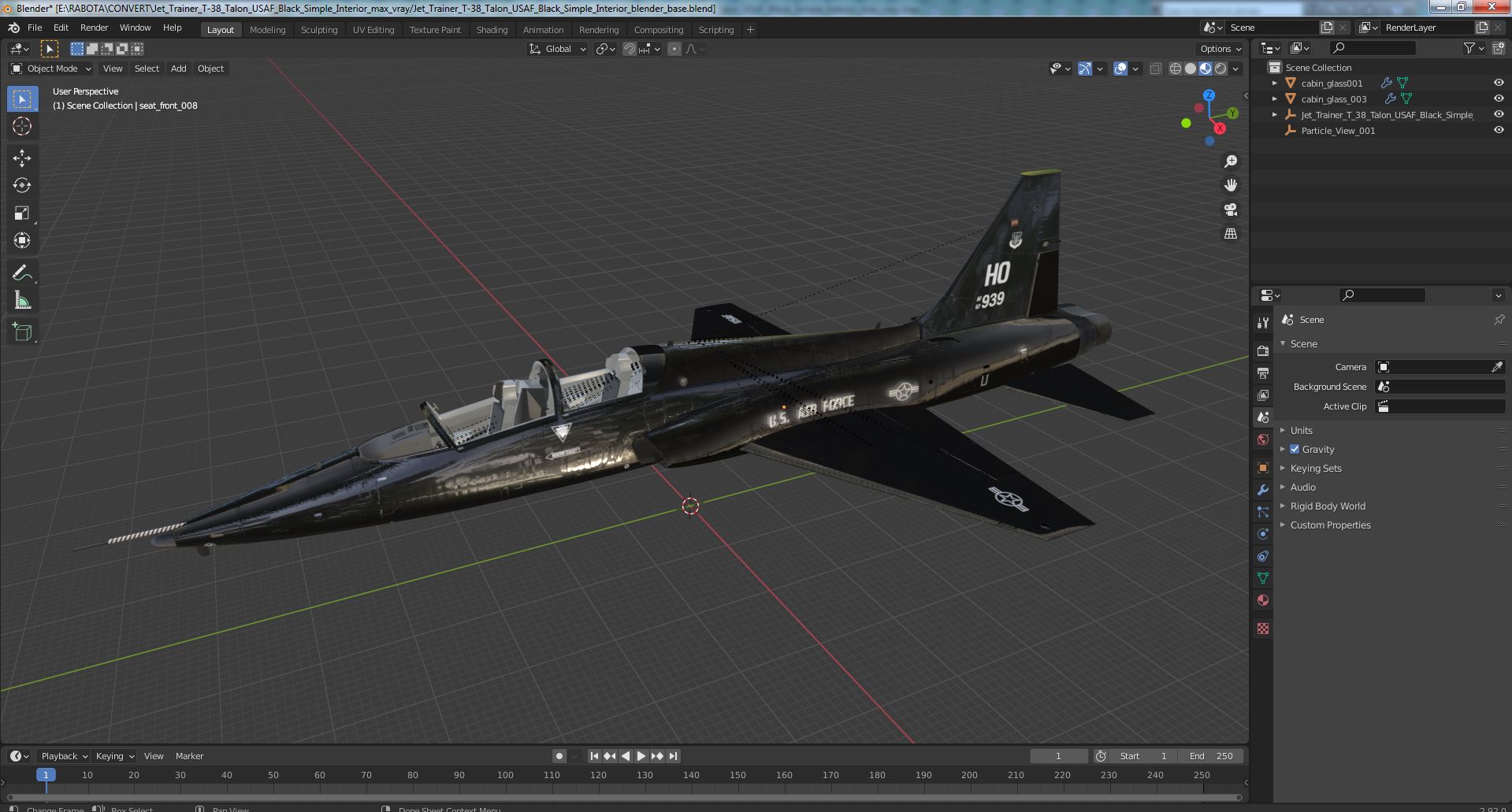Open the Render properties tab
This screenshot has height=812, width=1512.
click(x=1263, y=350)
